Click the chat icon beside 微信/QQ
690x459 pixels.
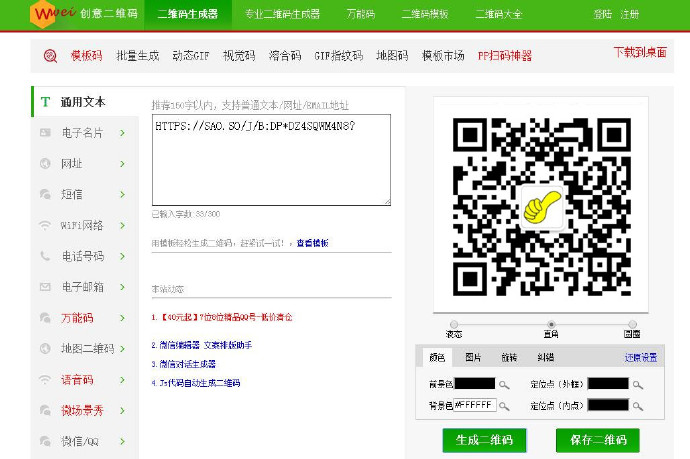pyautogui.click(x=45, y=441)
